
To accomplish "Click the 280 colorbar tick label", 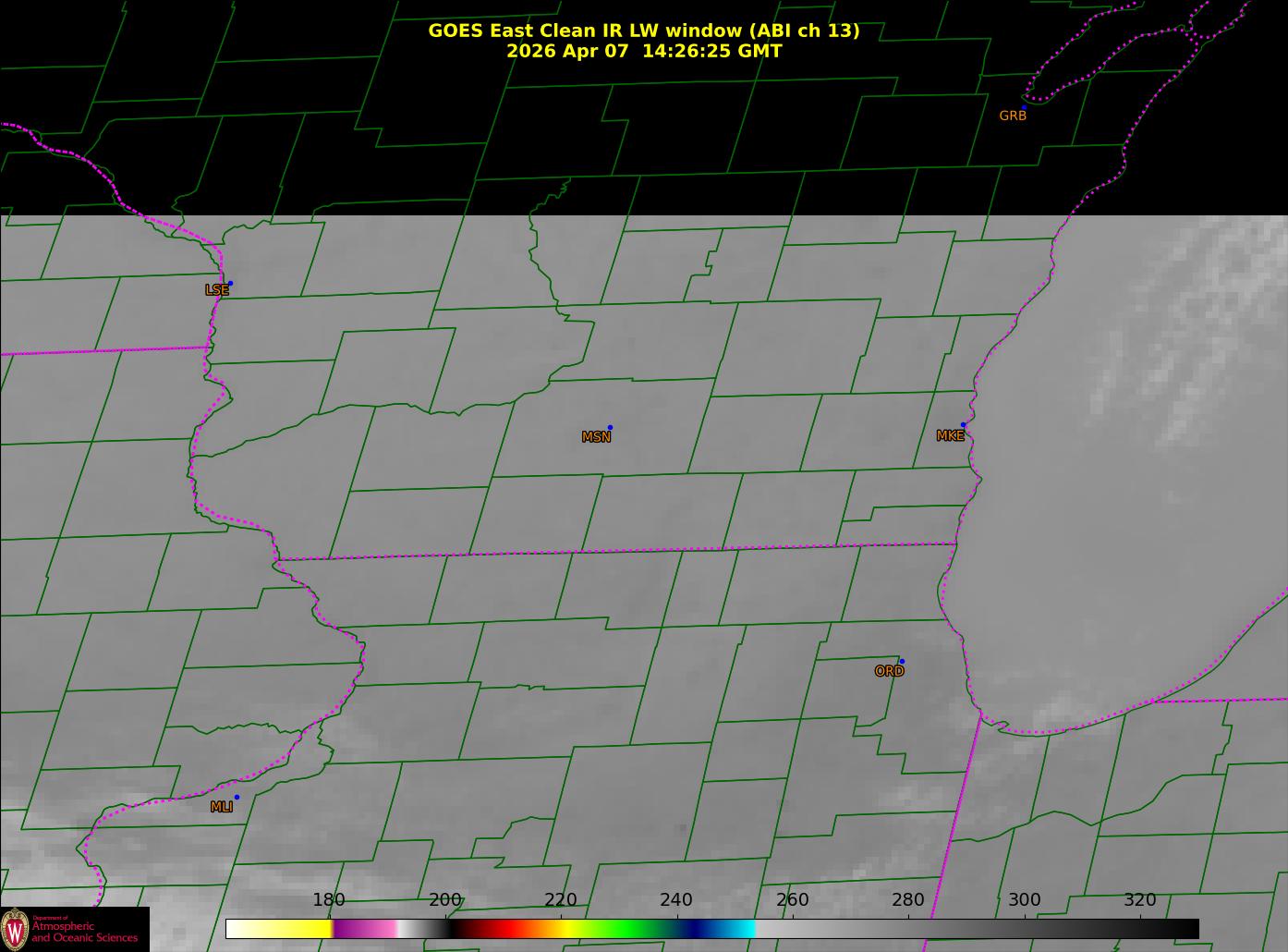I will pos(908,899).
